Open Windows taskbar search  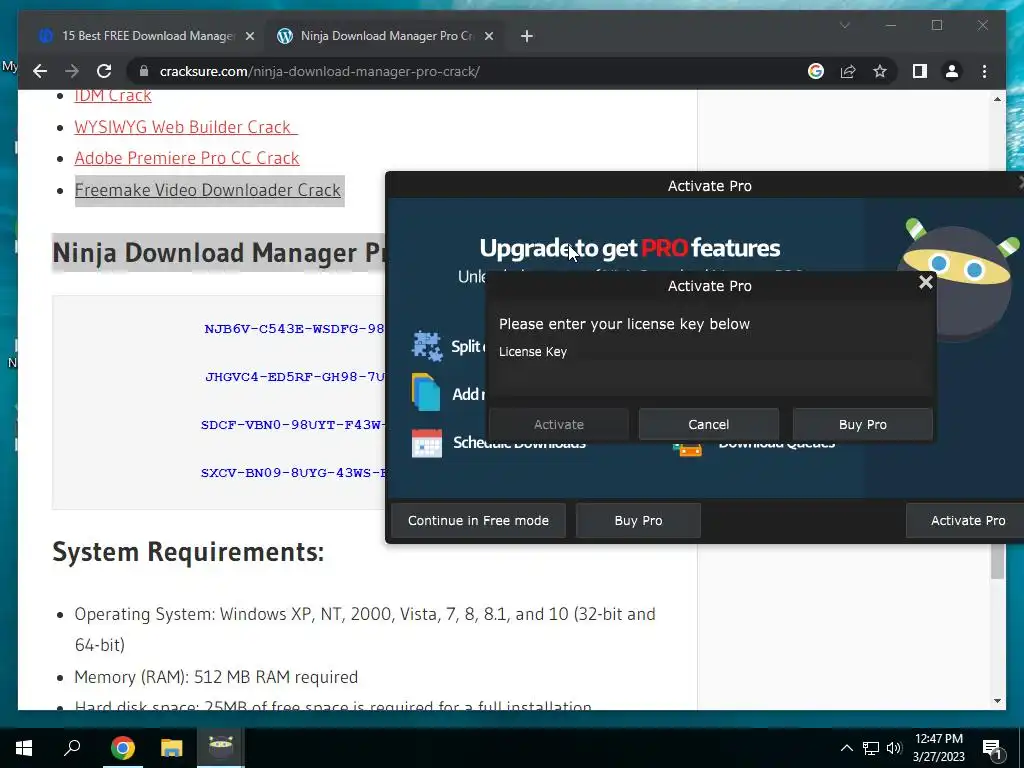72,748
